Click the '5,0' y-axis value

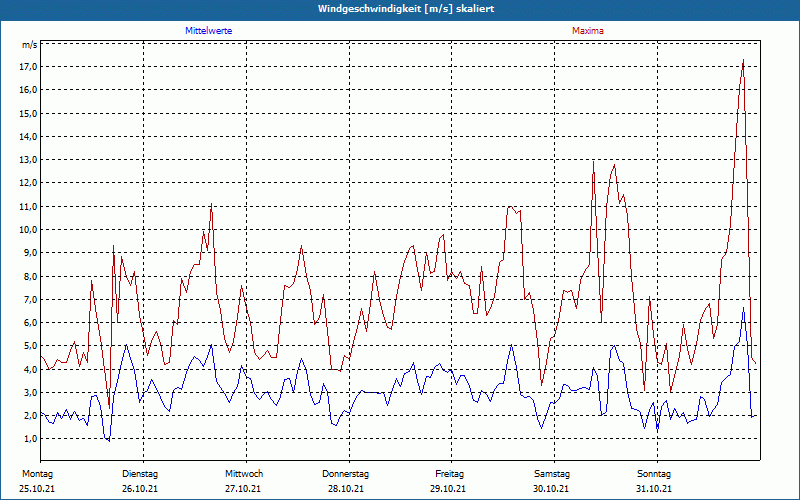click(x=30, y=345)
